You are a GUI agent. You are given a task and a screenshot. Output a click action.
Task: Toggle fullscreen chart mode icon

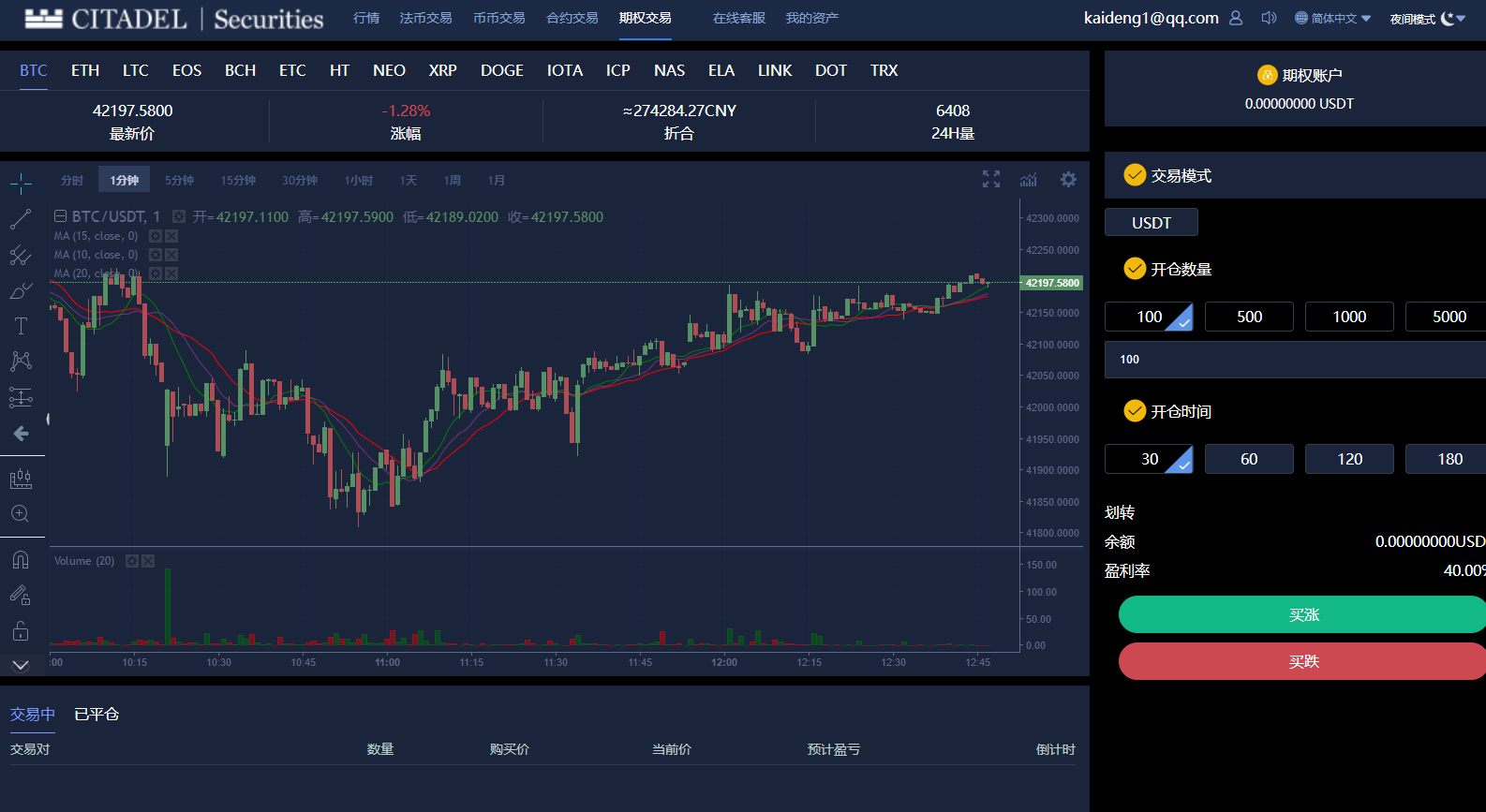pyautogui.click(x=991, y=179)
